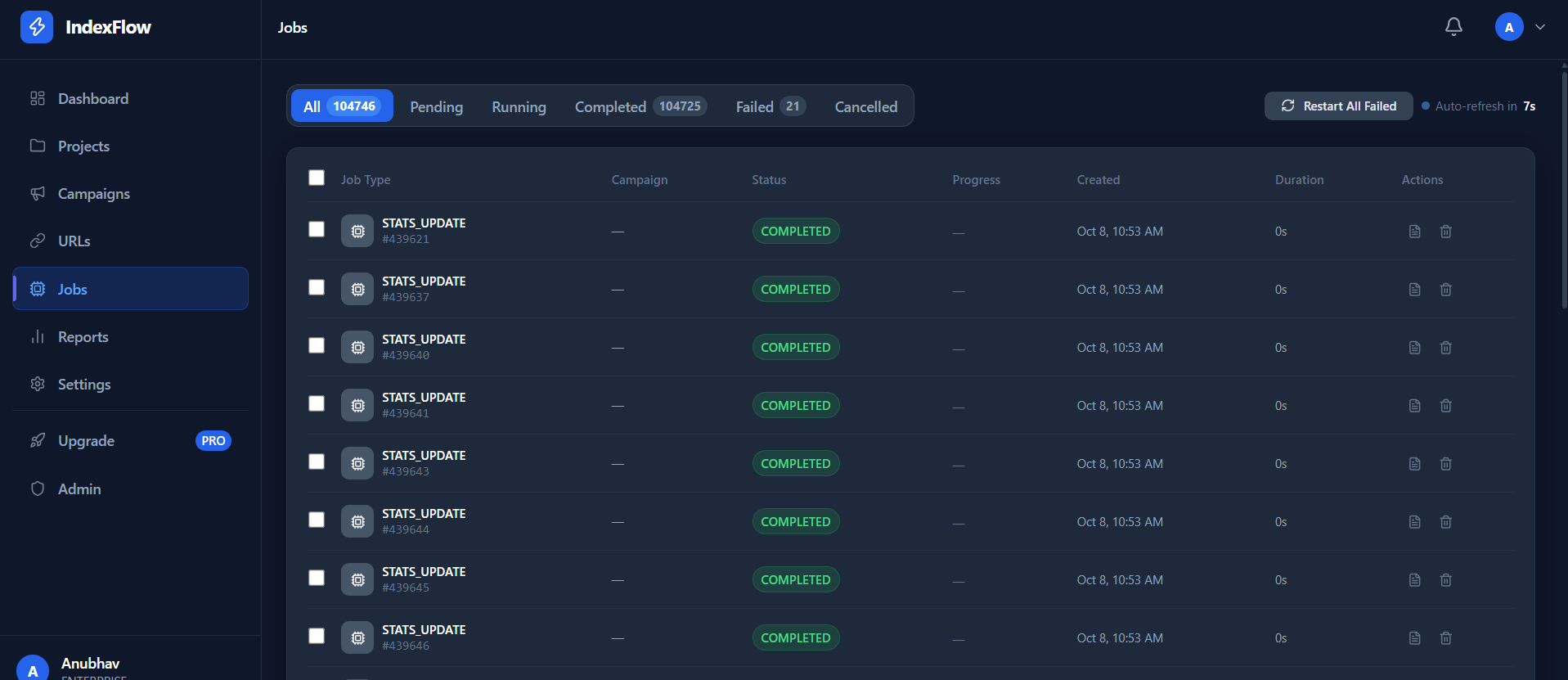Delete job #439641

[1446, 406]
